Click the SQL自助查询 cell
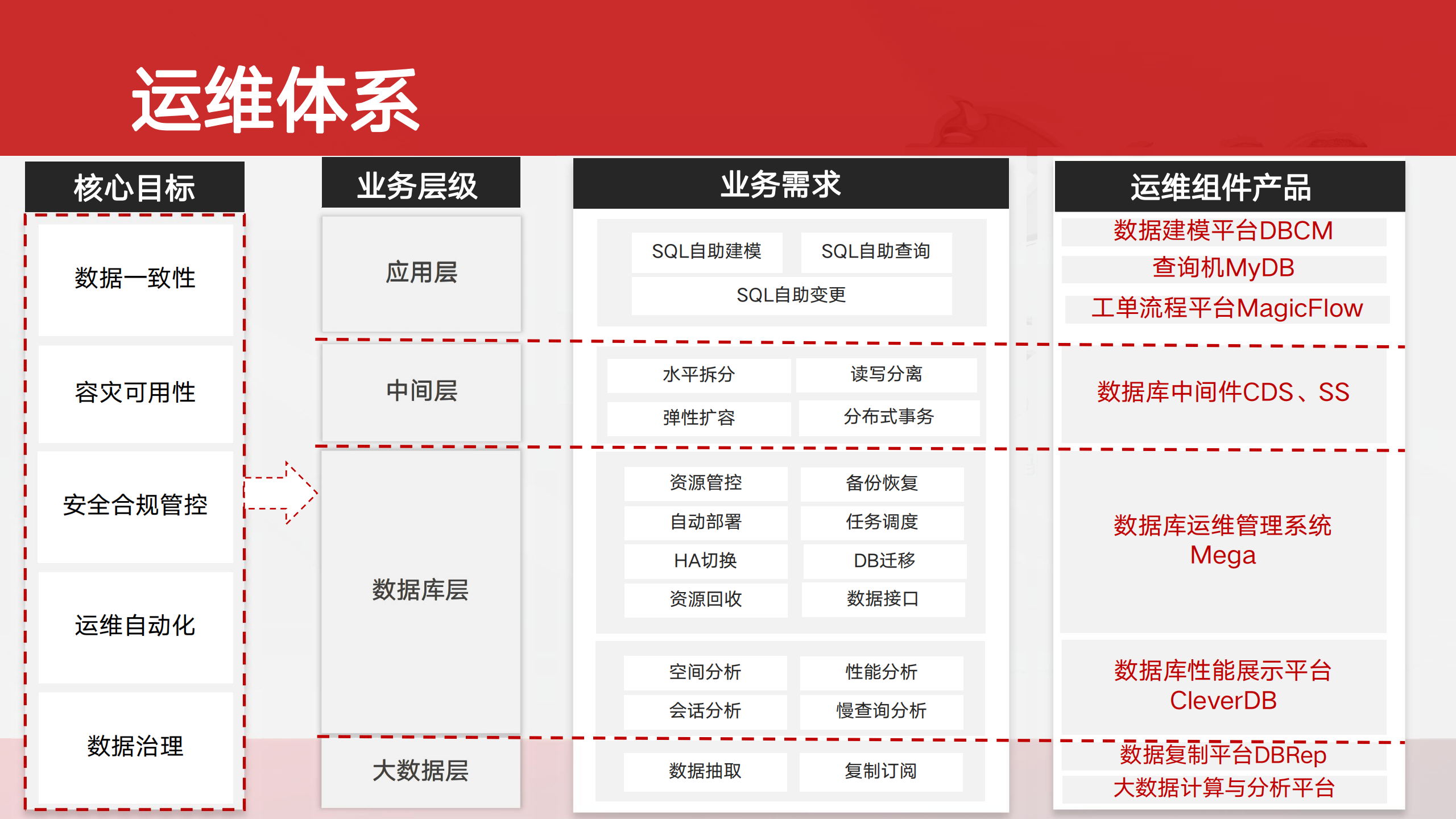The image size is (1456, 819). point(876,252)
